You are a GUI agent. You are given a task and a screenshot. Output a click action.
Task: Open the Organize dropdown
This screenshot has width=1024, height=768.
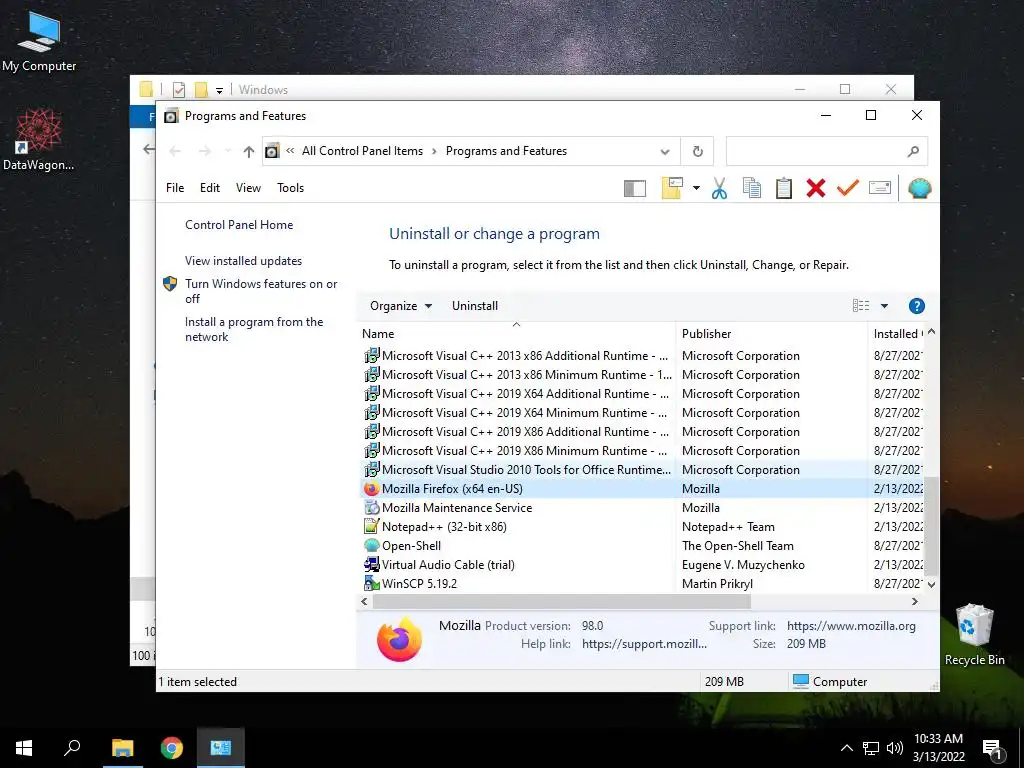[x=400, y=306]
